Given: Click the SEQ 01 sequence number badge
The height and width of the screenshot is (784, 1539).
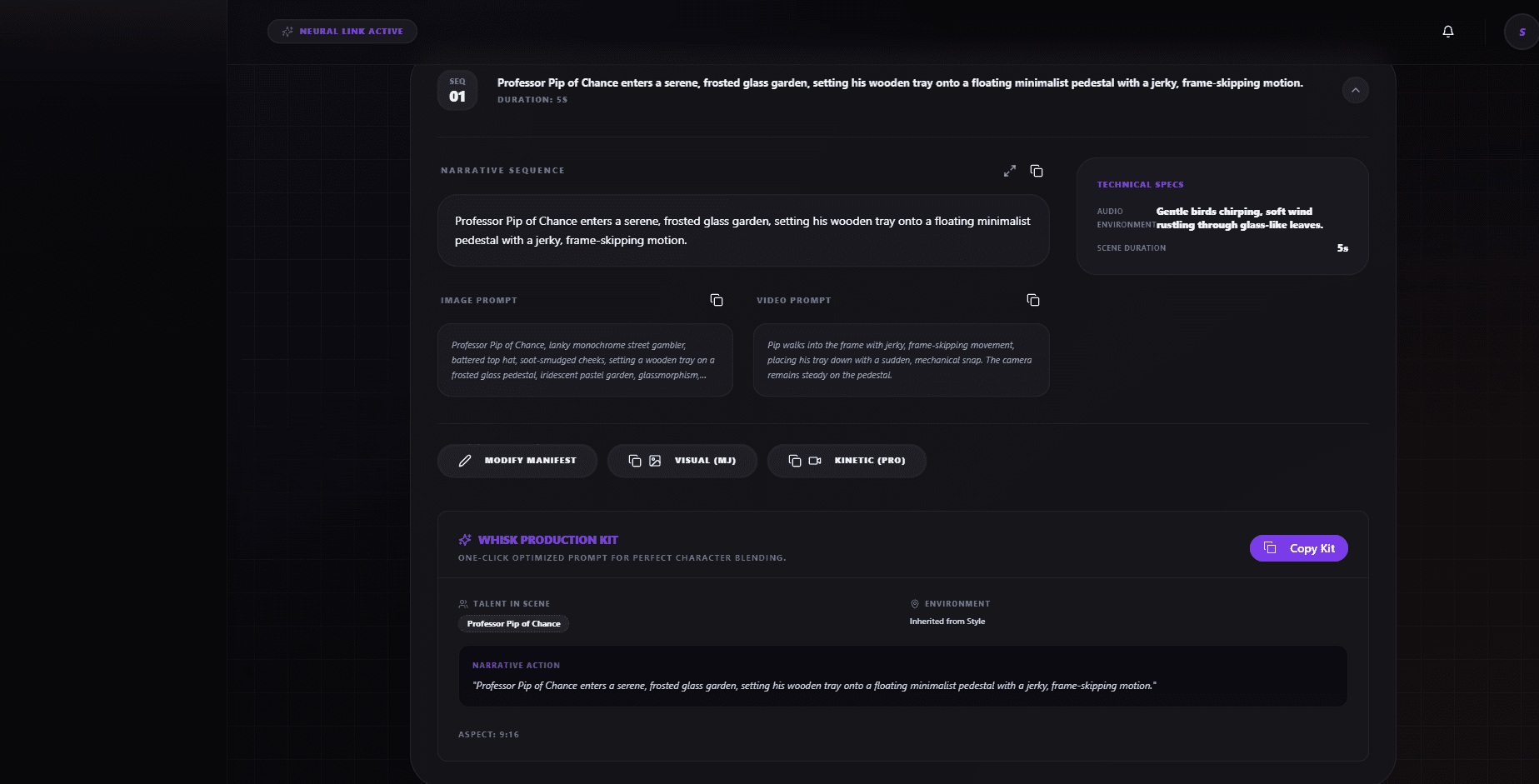Looking at the screenshot, I should 457,90.
